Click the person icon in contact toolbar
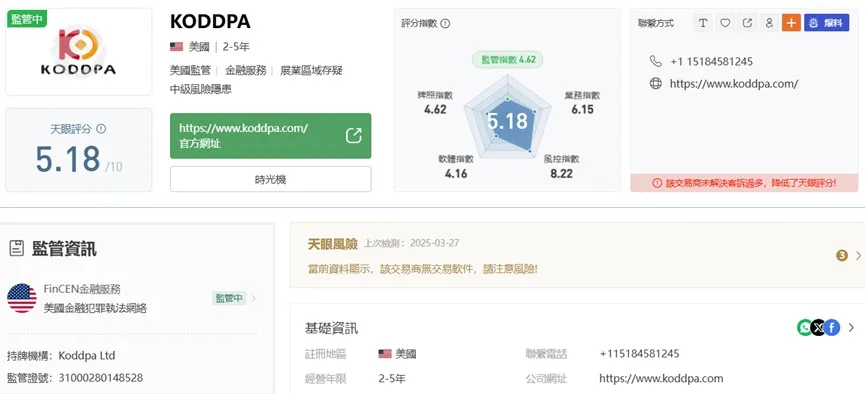The image size is (865, 394). pyautogui.click(x=769, y=23)
